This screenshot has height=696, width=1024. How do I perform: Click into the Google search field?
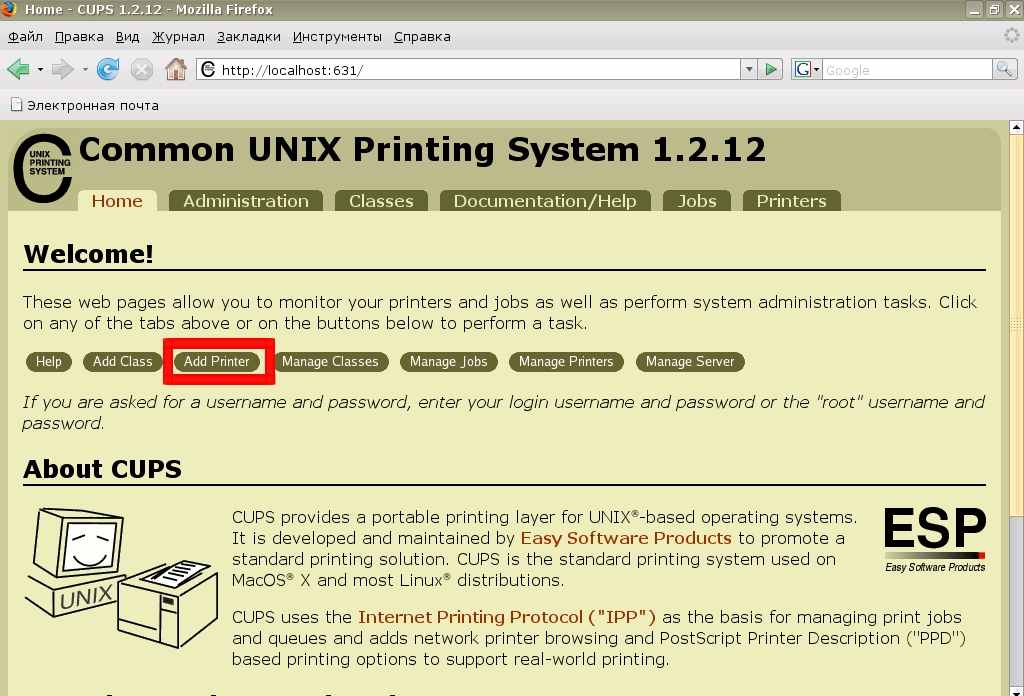coord(905,70)
